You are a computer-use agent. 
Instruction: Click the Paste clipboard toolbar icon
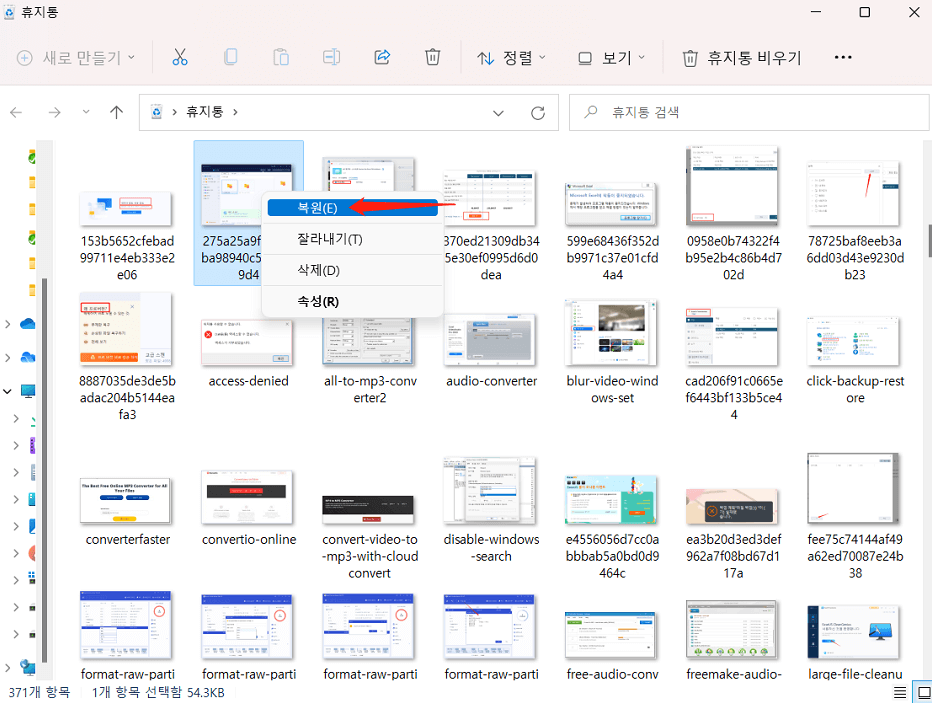[x=281, y=57]
